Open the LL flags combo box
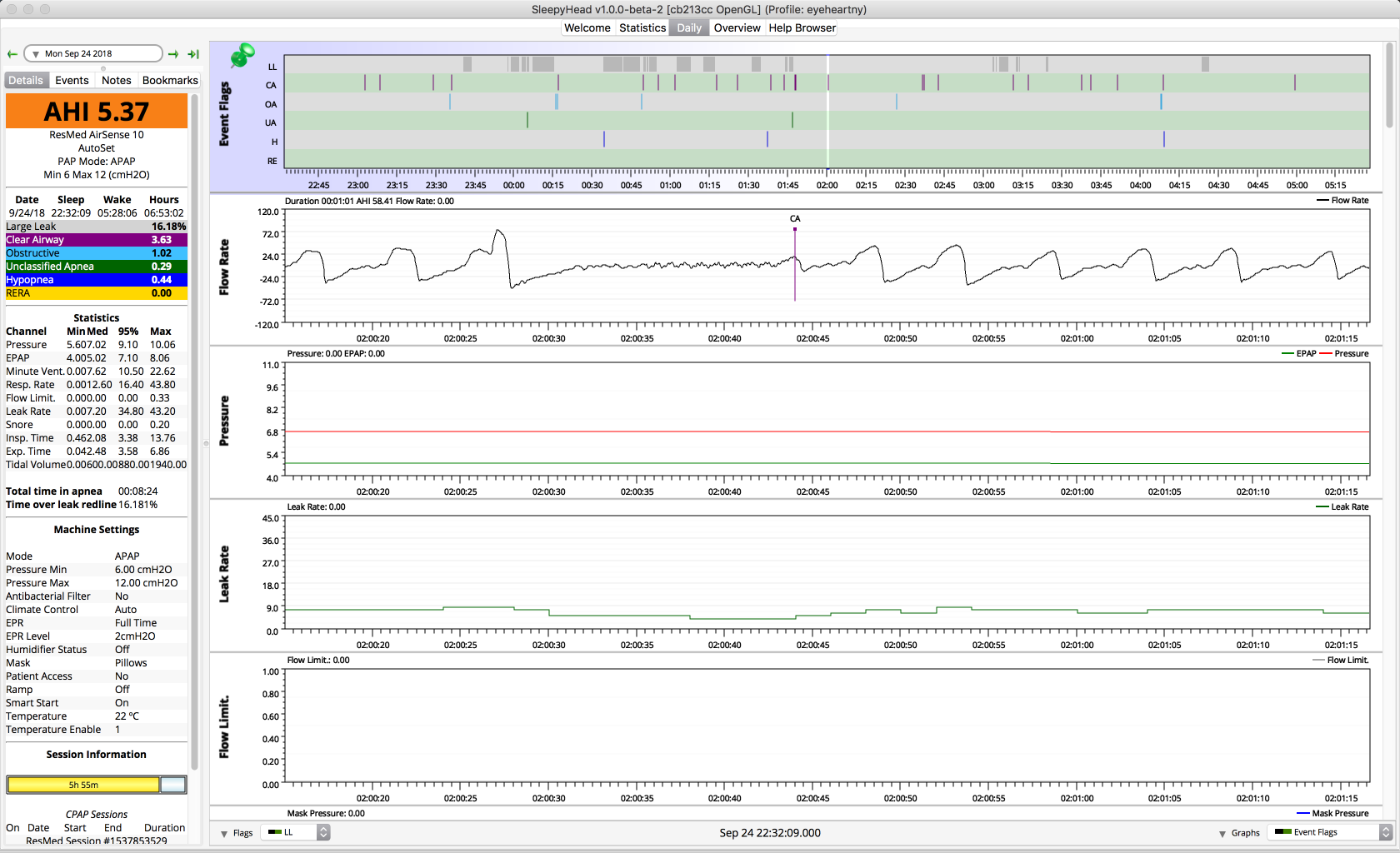This screenshot has height=853, width=1400. [296, 832]
